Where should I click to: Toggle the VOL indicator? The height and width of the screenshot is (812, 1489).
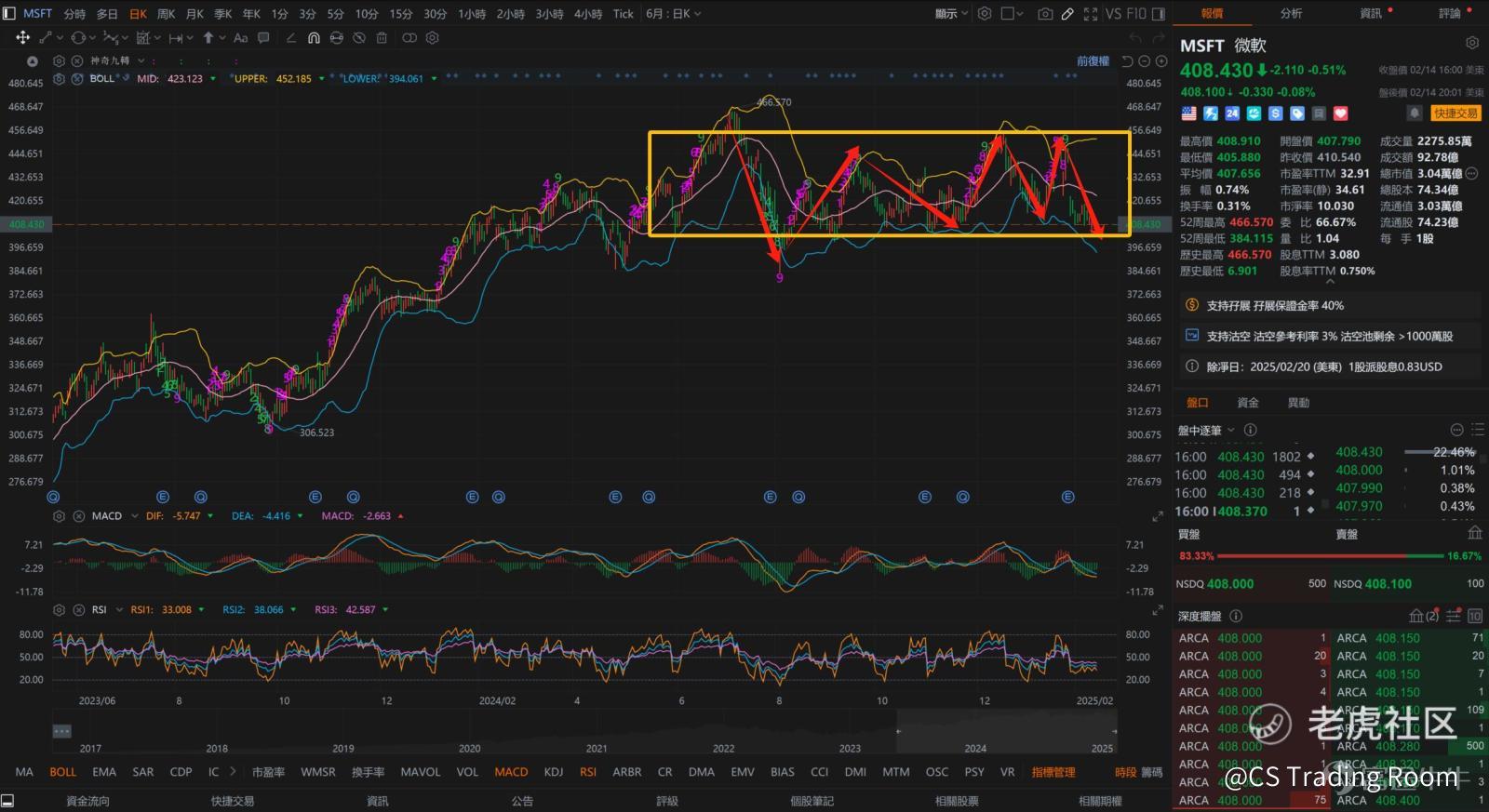[x=467, y=772]
